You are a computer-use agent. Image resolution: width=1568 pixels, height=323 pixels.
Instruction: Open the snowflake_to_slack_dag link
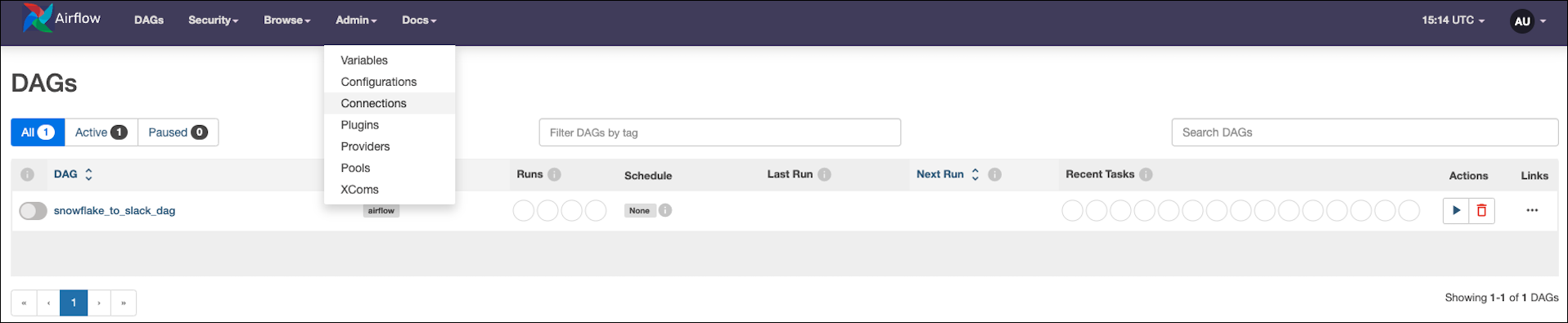tap(115, 210)
